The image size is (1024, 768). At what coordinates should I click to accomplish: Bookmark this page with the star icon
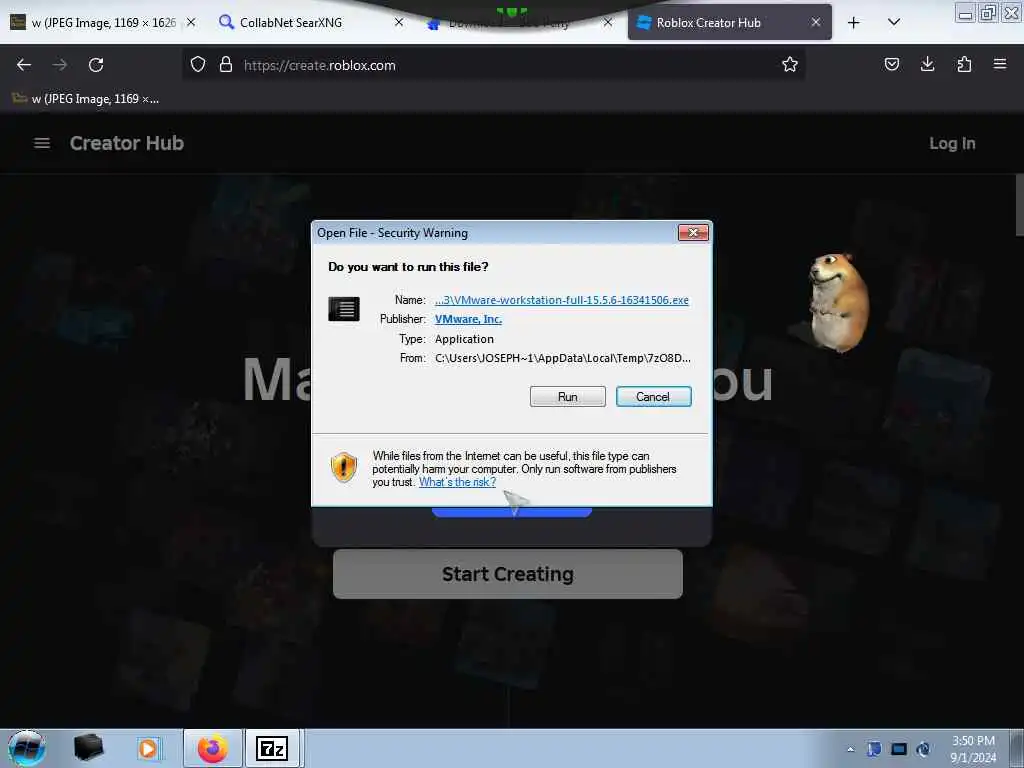(x=790, y=65)
